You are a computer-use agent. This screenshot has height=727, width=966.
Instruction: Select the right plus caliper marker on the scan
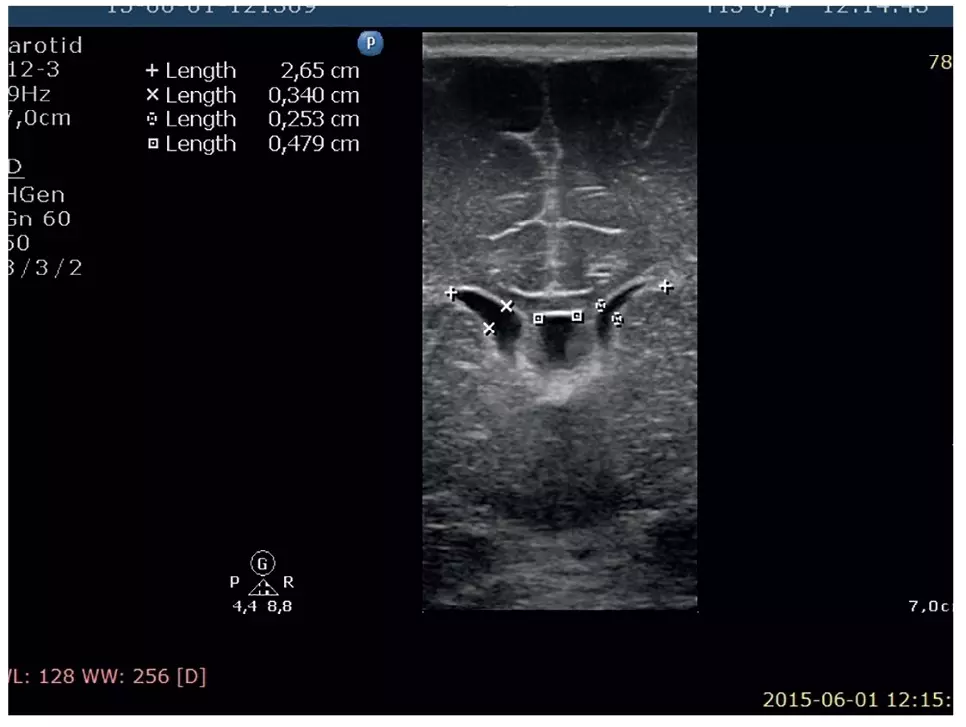(666, 286)
